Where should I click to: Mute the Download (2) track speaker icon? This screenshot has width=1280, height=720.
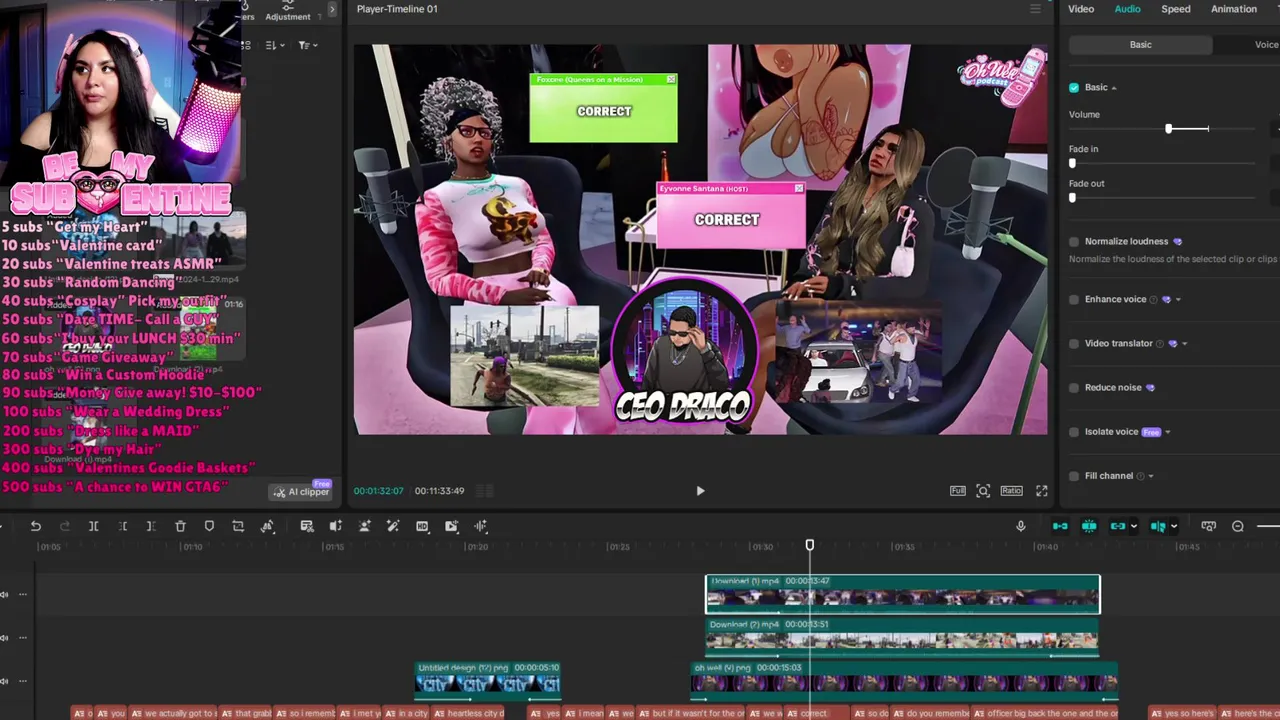4,637
